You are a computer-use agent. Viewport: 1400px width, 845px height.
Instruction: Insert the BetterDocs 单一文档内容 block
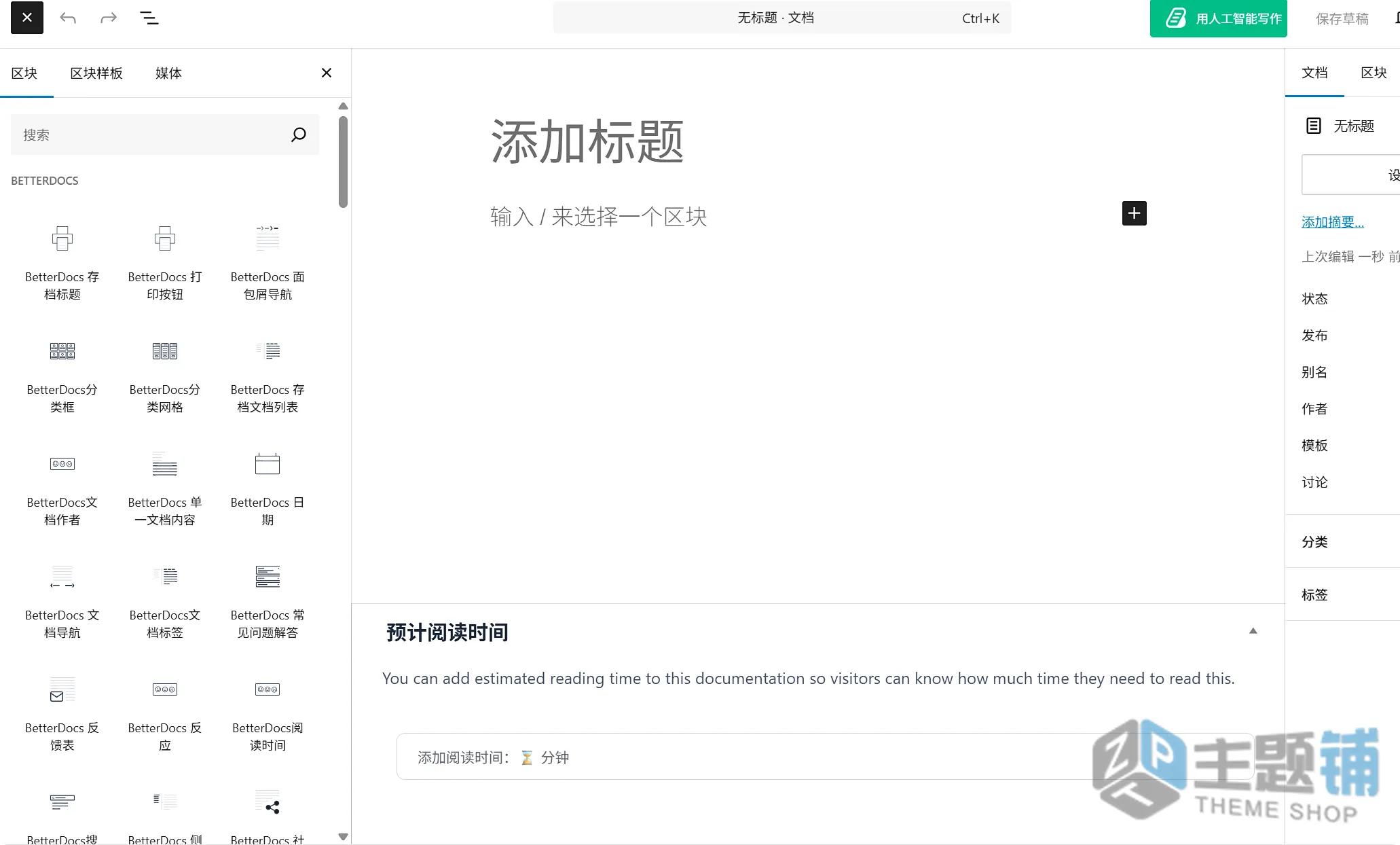pos(165,488)
